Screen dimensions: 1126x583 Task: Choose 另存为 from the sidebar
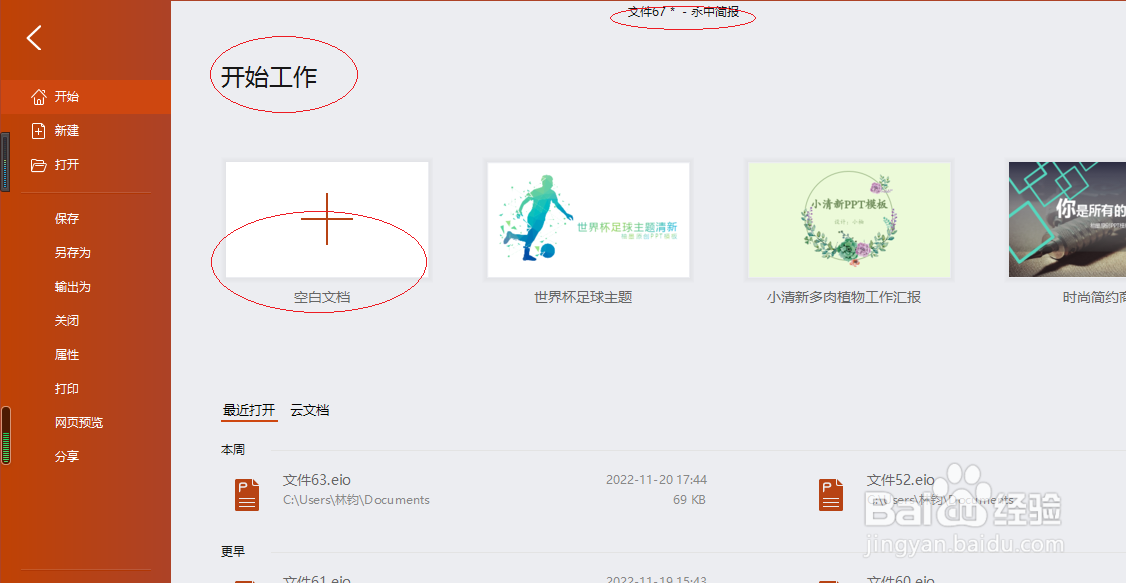click(x=73, y=253)
